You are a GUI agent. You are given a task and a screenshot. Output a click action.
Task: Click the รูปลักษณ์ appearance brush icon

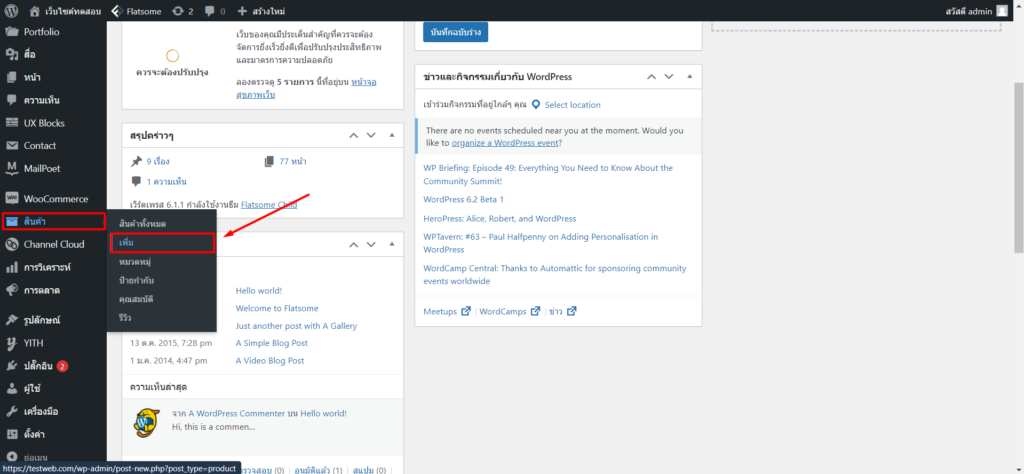tap(11, 320)
